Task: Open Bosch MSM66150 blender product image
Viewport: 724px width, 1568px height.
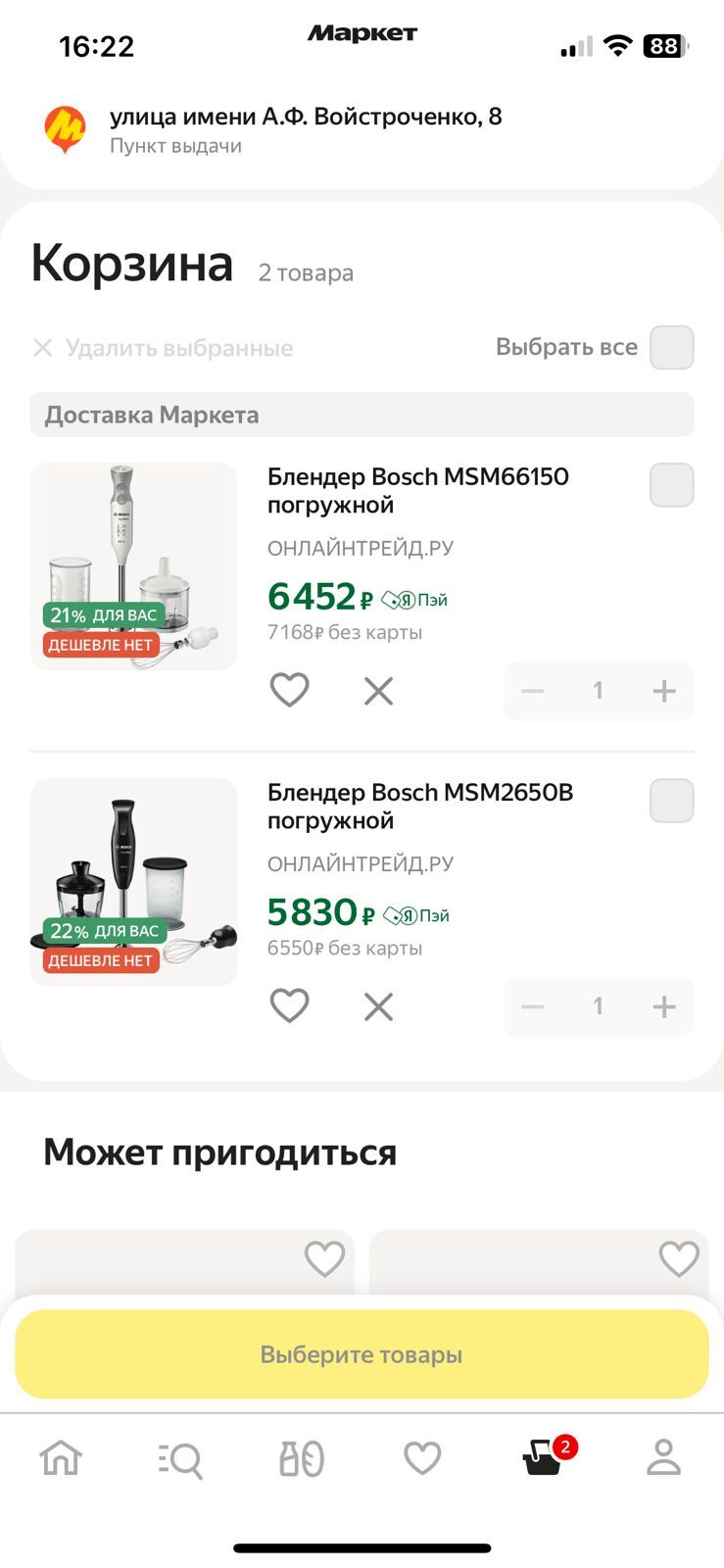Action: point(134,566)
